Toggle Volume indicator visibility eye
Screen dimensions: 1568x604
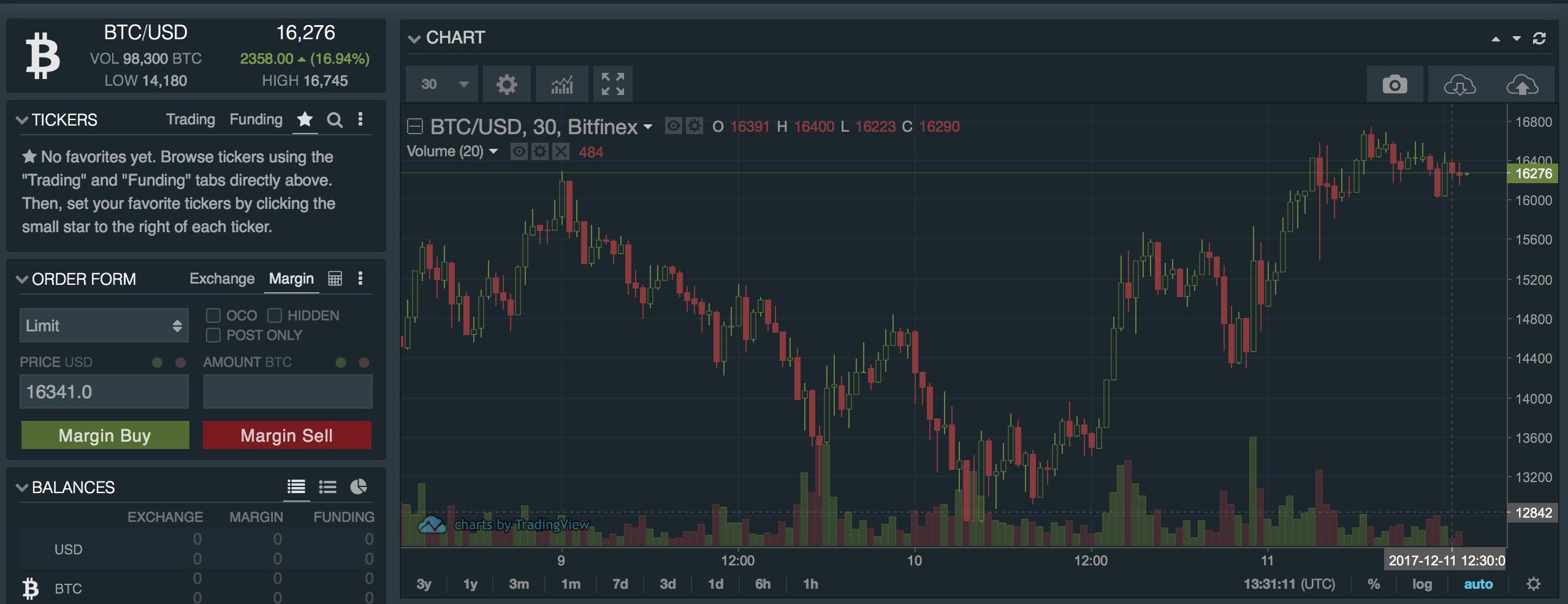coord(519,151)
